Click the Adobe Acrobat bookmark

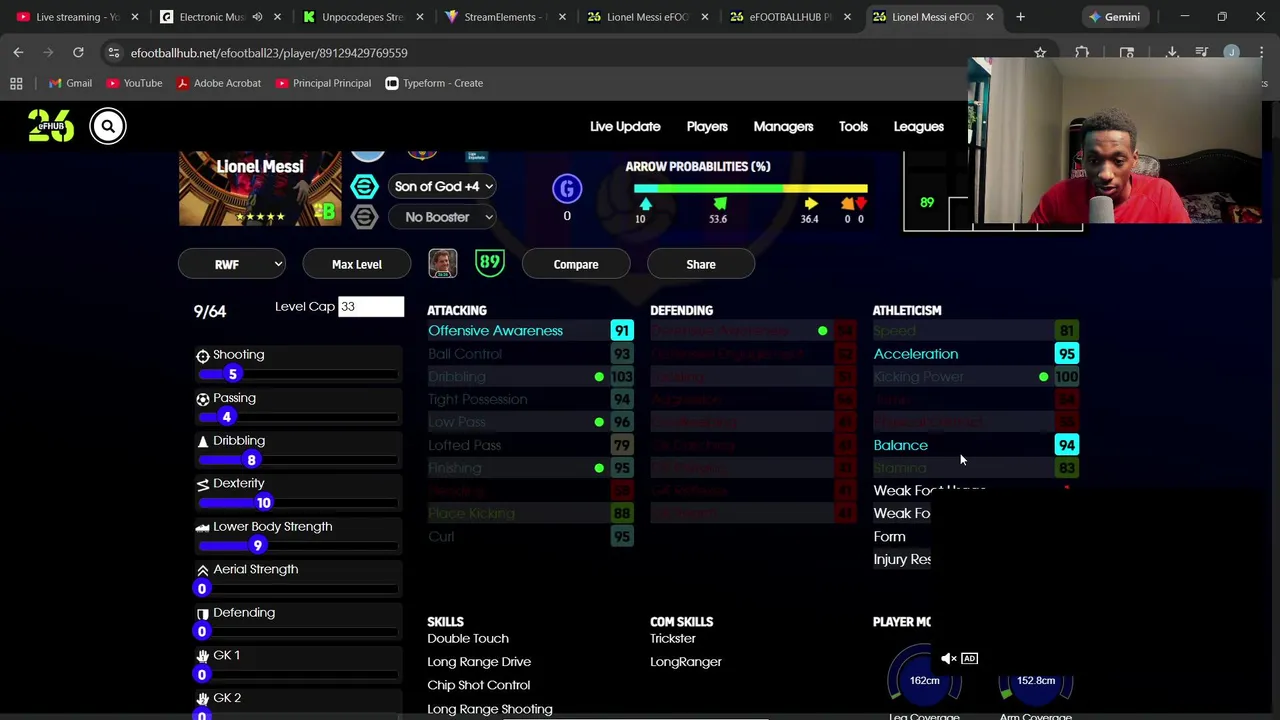[218, 83]
